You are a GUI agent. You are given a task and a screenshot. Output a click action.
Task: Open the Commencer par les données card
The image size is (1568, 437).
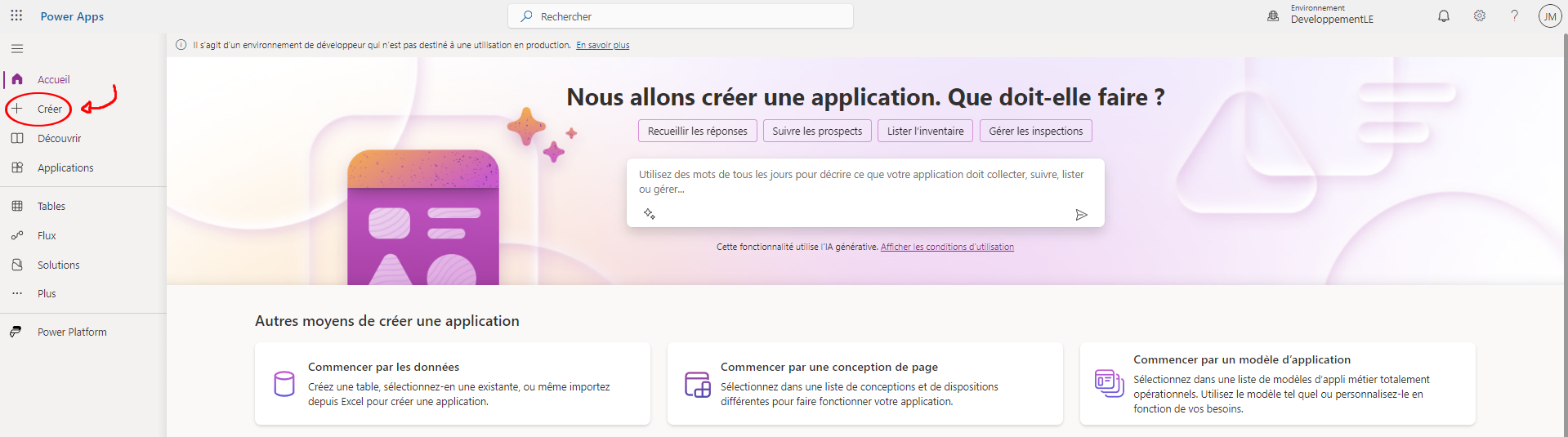[453, 384]
